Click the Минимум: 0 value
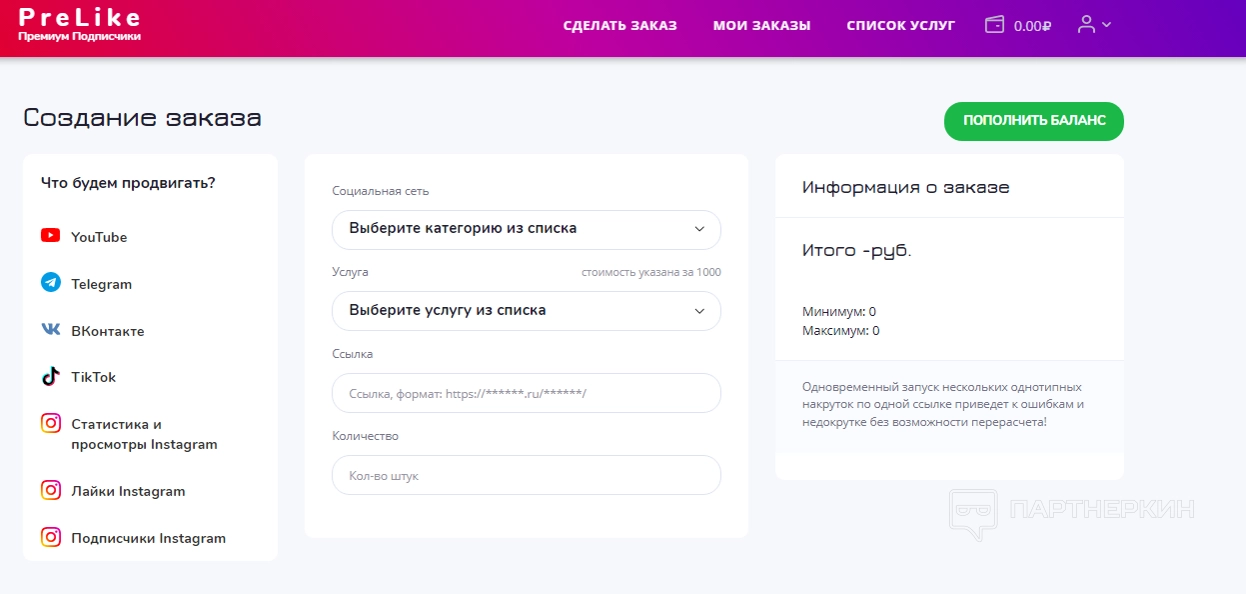 (839, 312)
